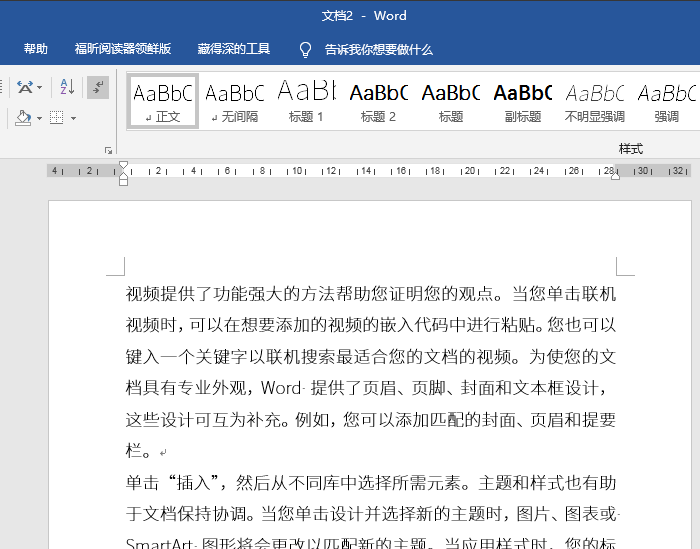Click the Sort A-Z icon
The image size is (700, 549).
pos(67,87)
